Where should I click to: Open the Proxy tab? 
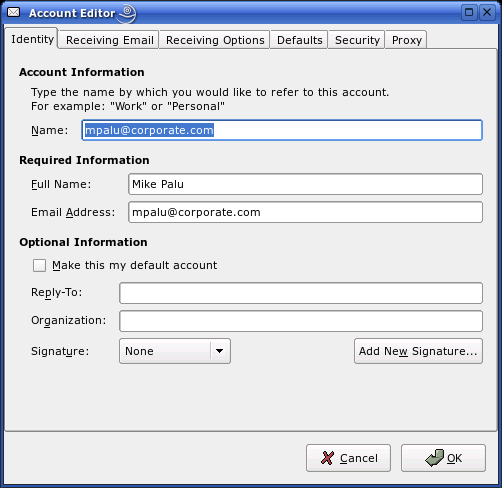pyautogui.click(x=406, y=40)
